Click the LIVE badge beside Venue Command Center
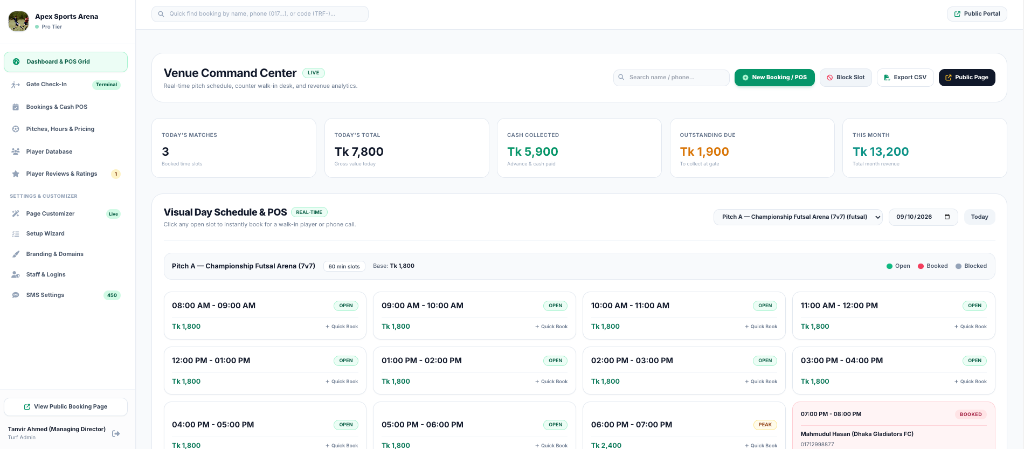The height and width of the screenshot is (449, 1024). [x=313, y=73]
